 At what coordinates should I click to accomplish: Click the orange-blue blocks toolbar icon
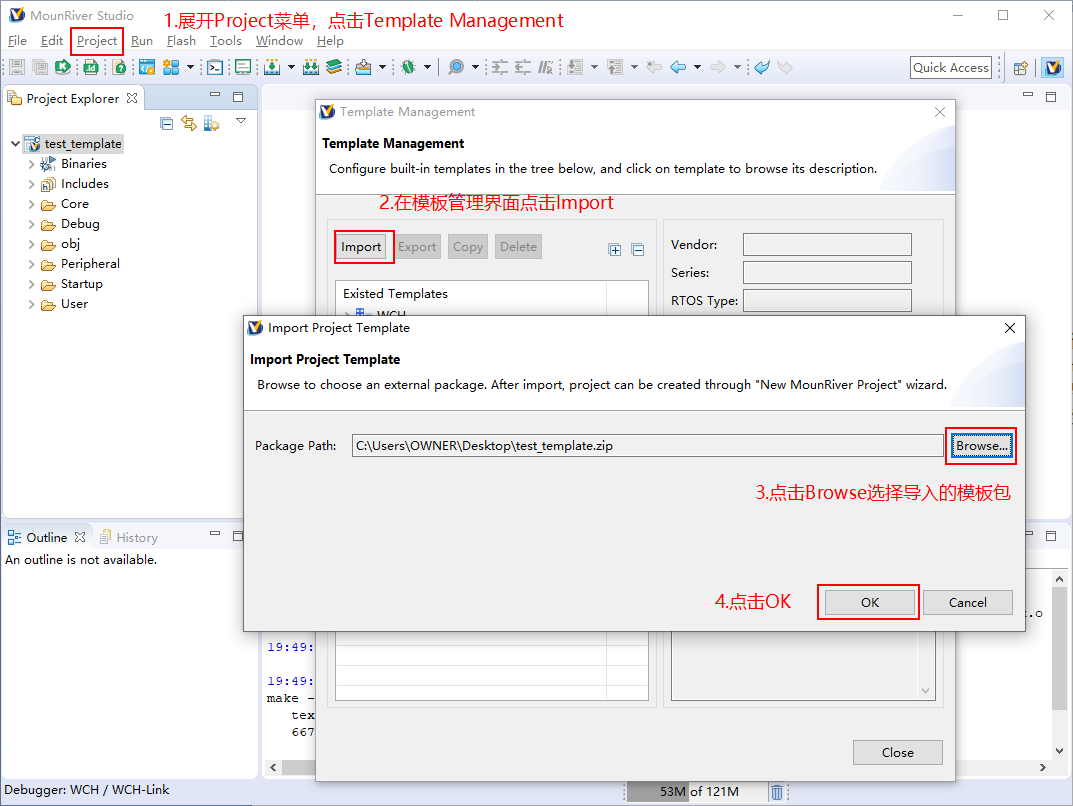[171, 67]
